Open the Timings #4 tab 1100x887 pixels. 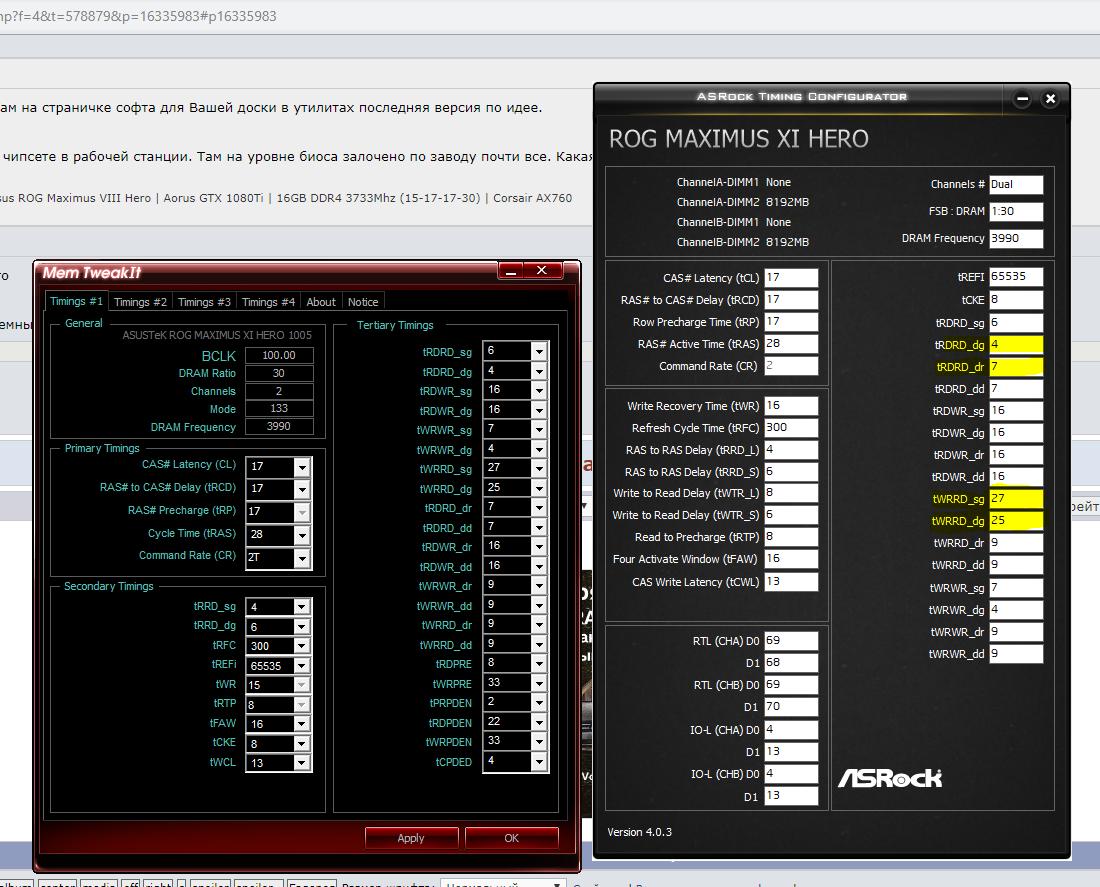click(269, 302)
